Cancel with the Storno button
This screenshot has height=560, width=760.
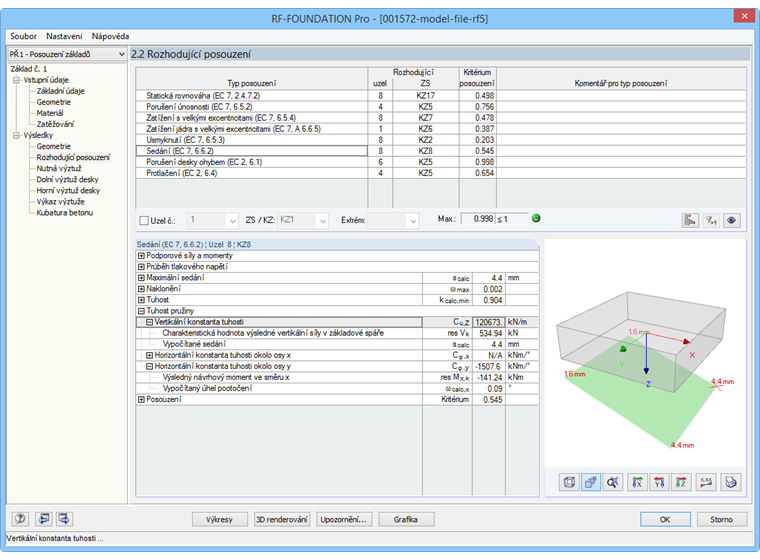tap(721, 519)
